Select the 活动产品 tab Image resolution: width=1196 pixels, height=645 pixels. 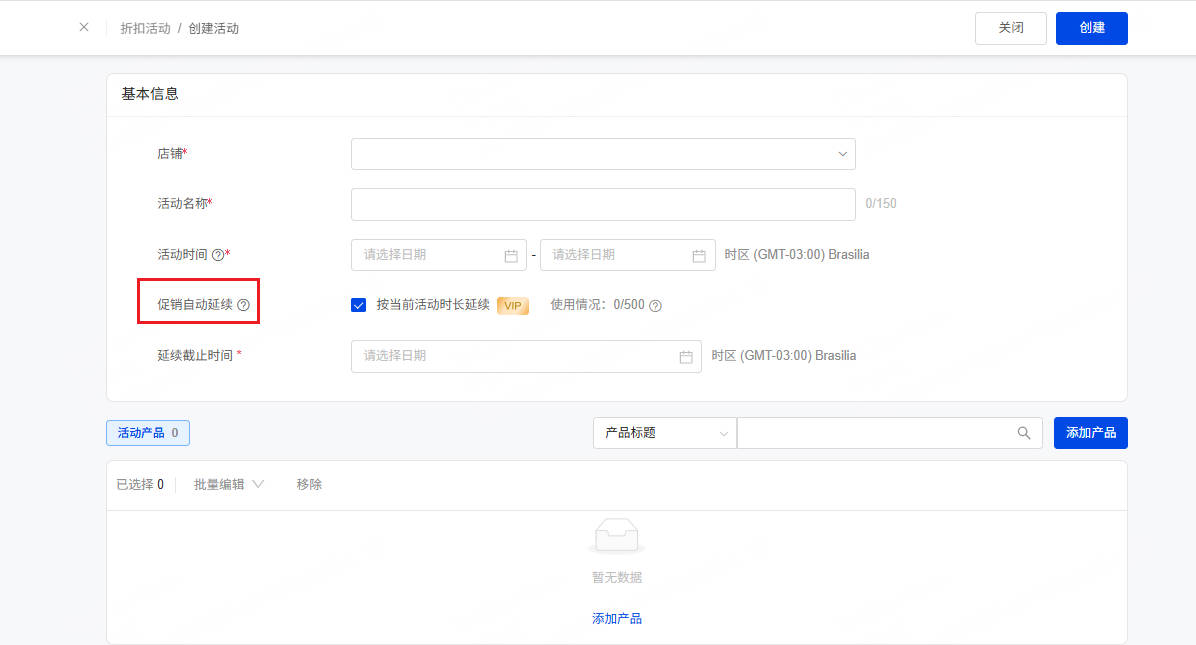[147, 433]
